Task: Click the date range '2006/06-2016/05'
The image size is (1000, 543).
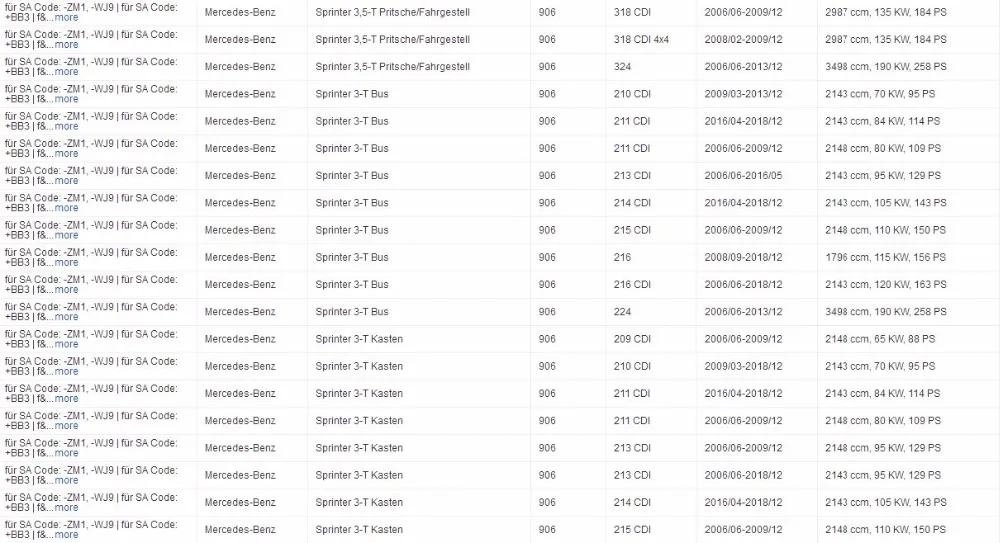Action: [743, 175]
